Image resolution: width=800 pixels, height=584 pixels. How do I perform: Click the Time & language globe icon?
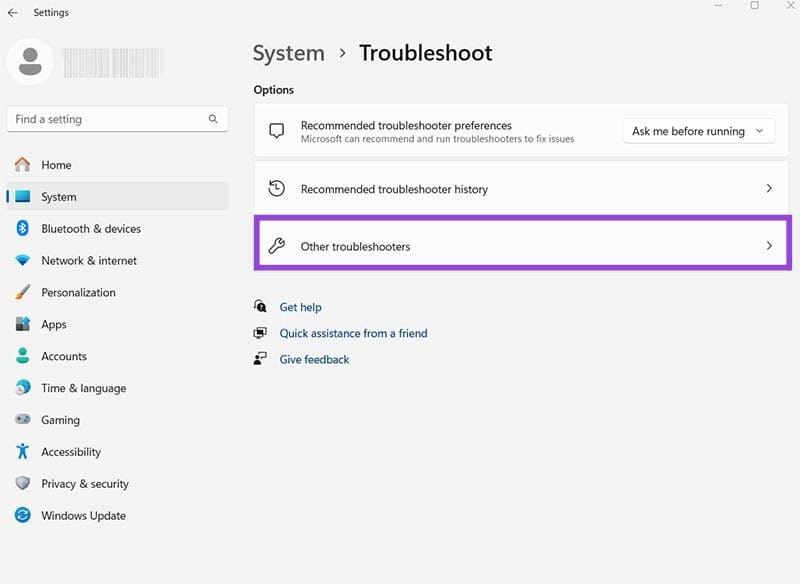22,388
